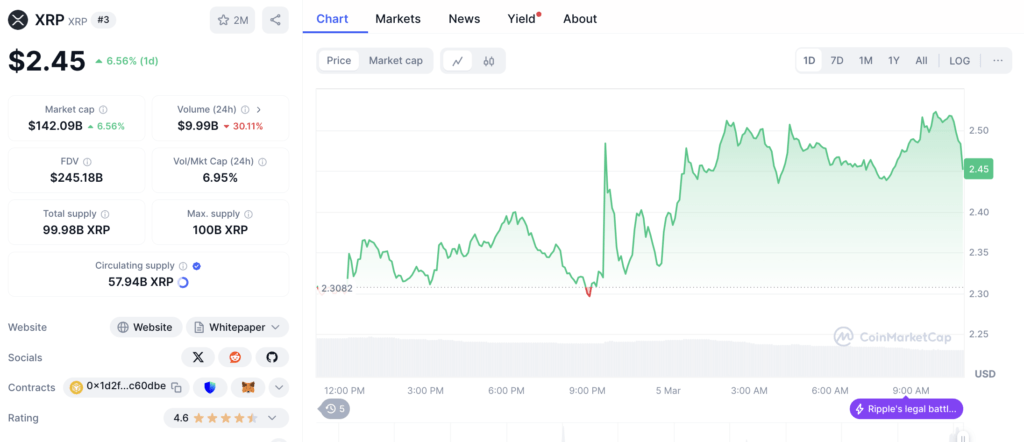The image size is (1024, 442).
Task: Open the Markets tab
Action: coord(398,19)
